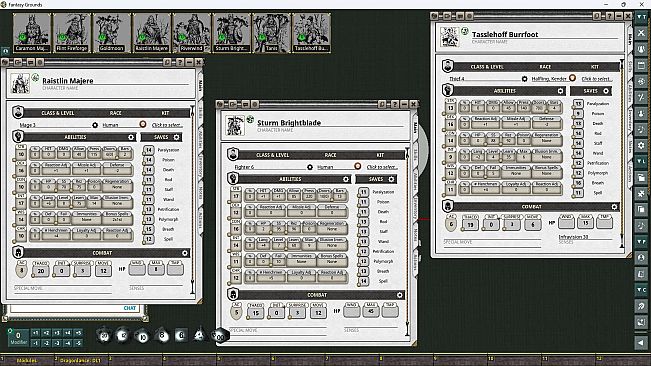Image resolution: width=651 pixels, height=366 pixels.
Task: Select the Goldmoon character portrait
Action: coord(112,33)
